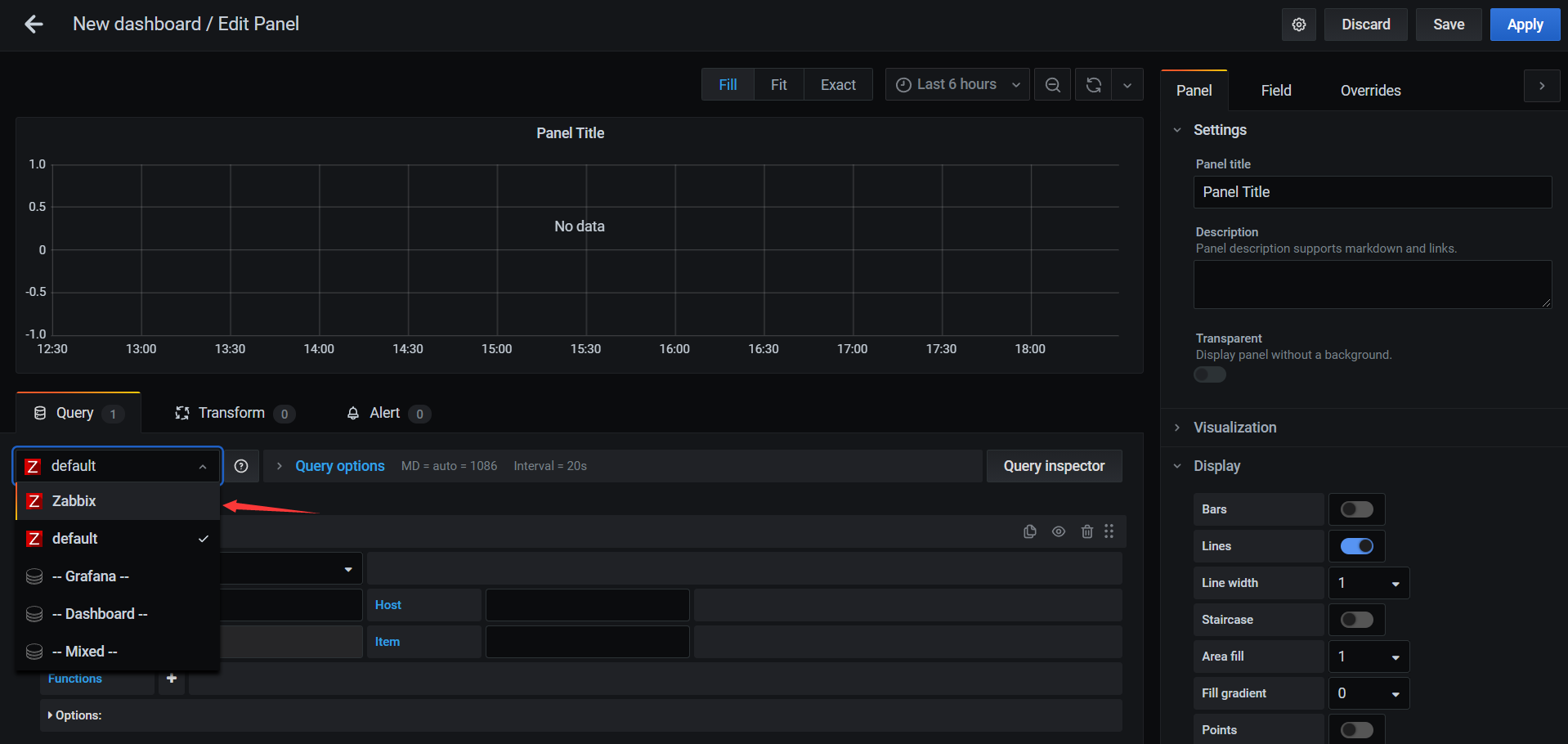Click the Functions label

pos(75,679)
